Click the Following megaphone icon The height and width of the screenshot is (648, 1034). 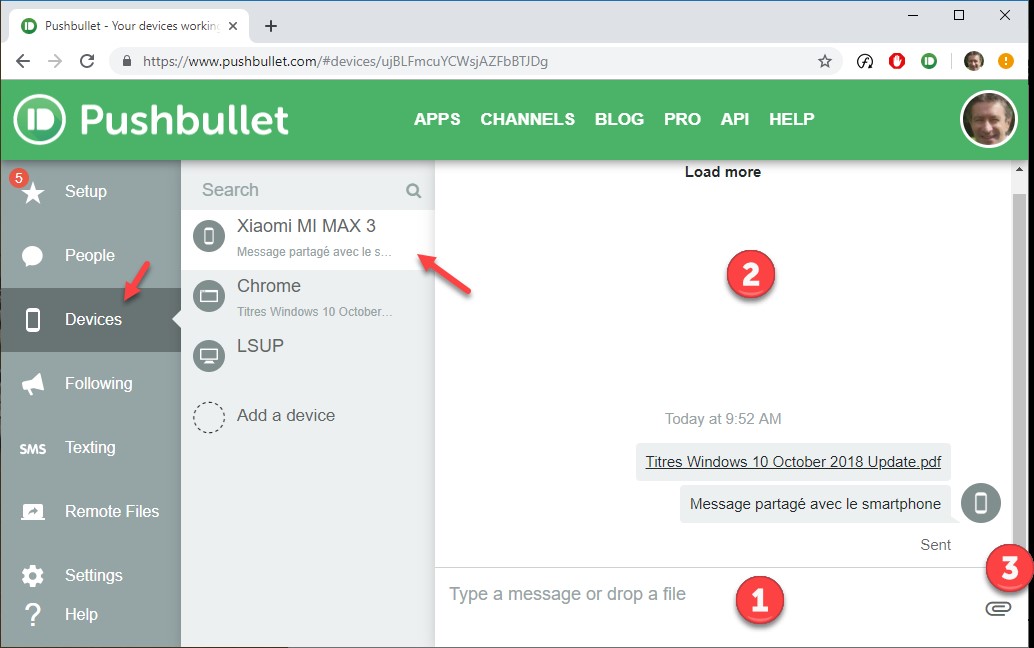pos(32,384)
